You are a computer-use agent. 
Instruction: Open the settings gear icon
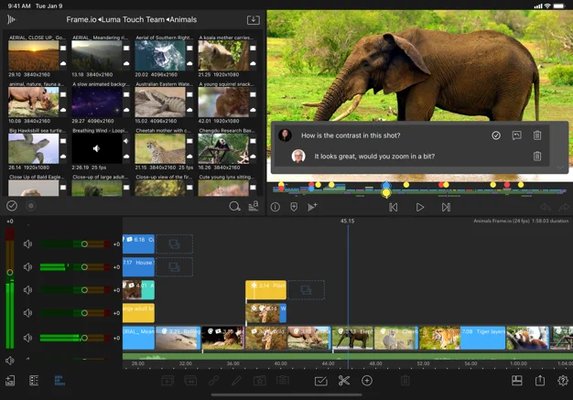(563, 381)
